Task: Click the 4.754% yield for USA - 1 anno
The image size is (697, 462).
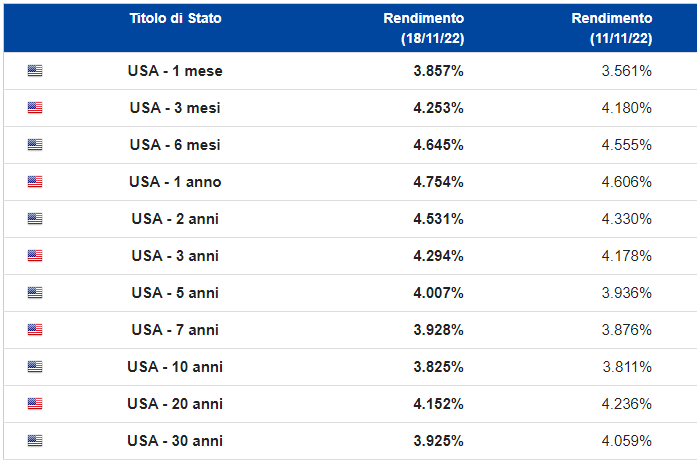Action: coord(438,182)
